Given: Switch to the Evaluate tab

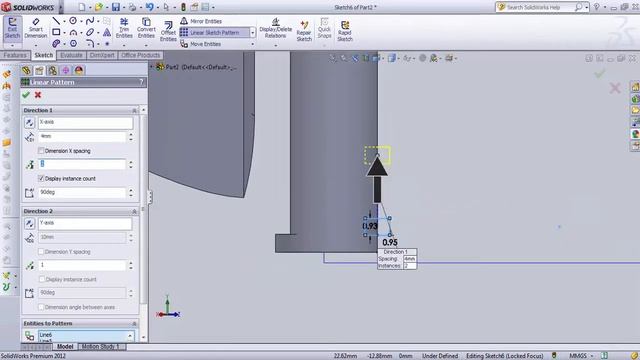Looking at the screenshot, I should tap(71, 55).
